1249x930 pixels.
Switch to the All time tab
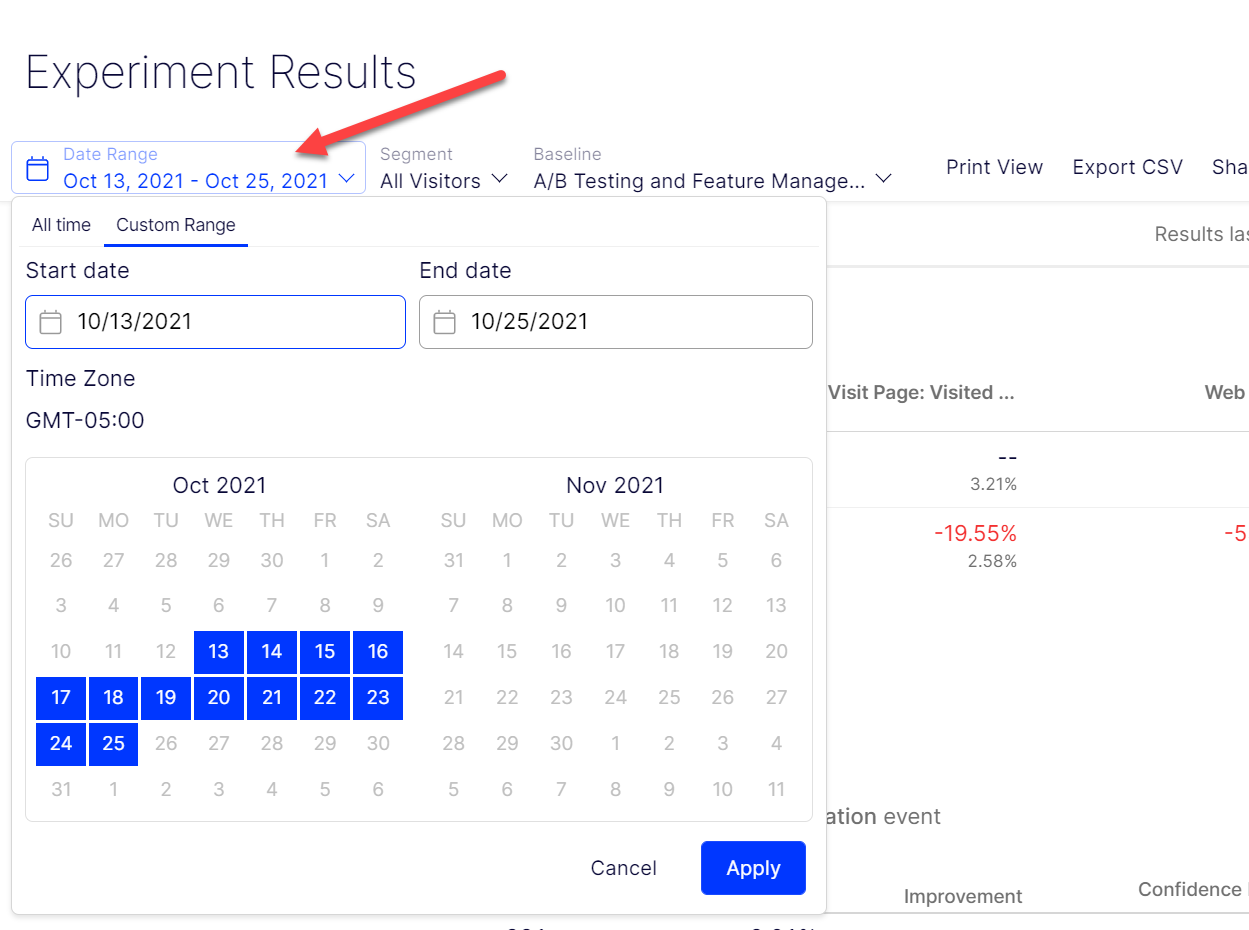(61, 225)
